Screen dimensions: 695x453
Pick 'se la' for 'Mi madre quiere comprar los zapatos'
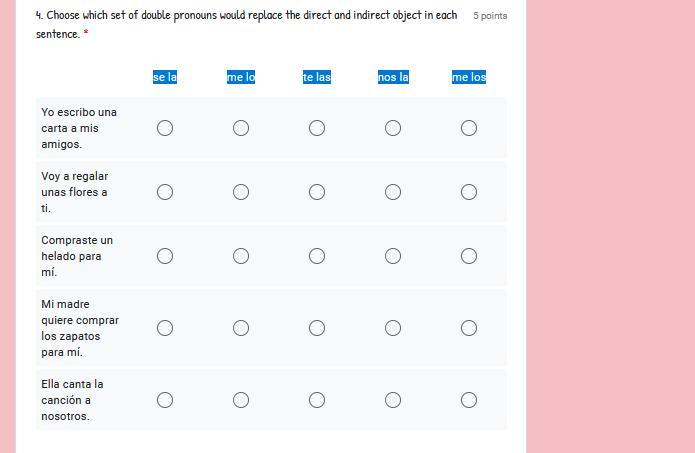(x=165, y=328)
